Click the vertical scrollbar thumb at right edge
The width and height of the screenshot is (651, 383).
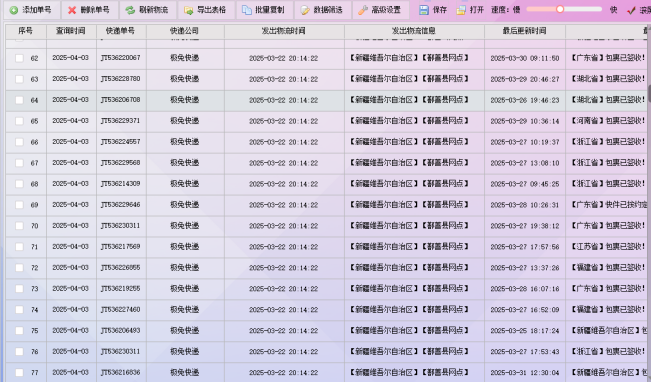click(649, 93)
